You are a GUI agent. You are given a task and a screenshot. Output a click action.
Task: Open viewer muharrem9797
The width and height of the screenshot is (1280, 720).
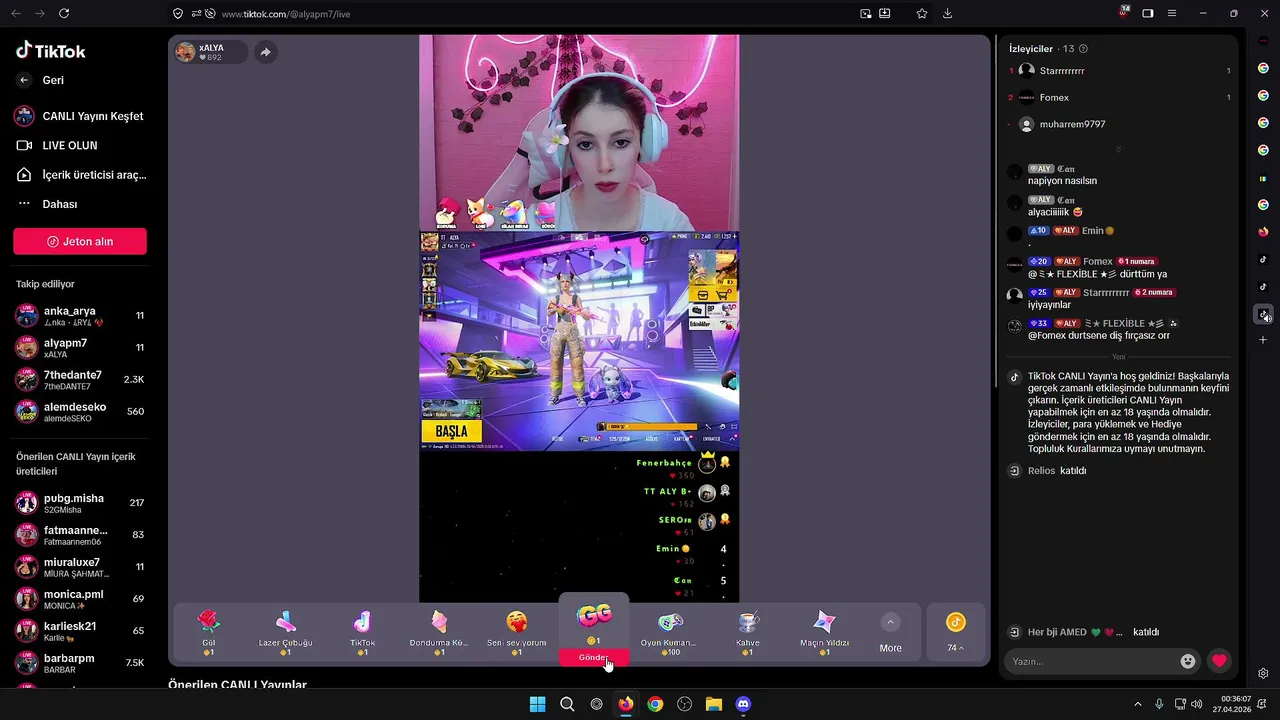(1119, 124)
